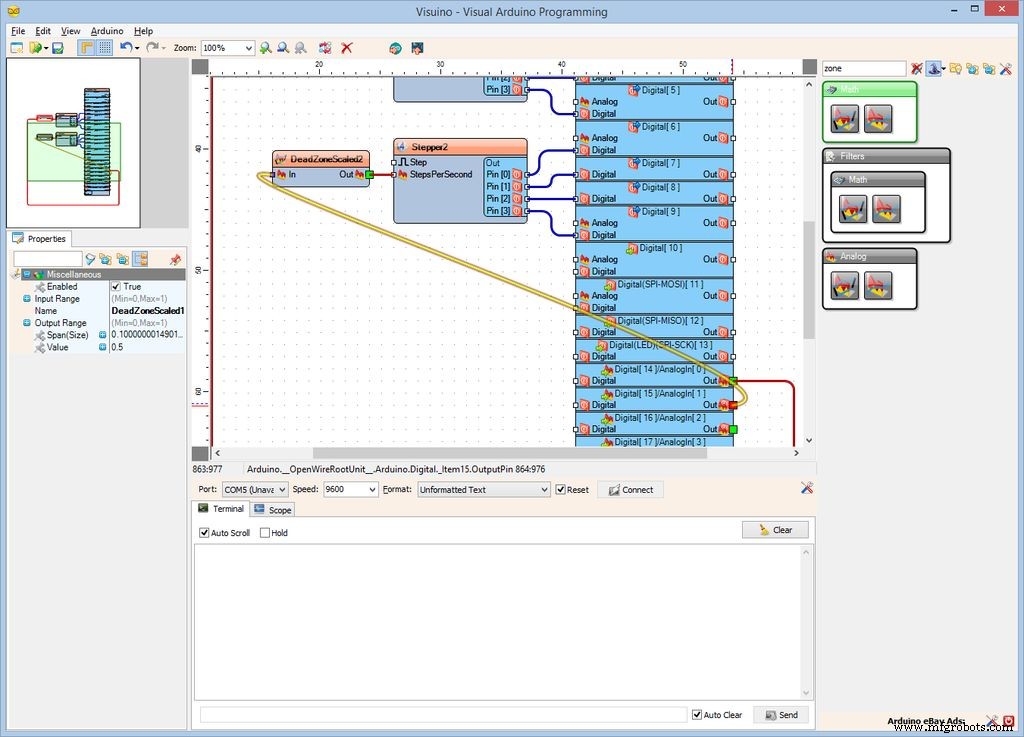
Task: Open the component wizard icon beside search box
Action: tap(934, 68)
